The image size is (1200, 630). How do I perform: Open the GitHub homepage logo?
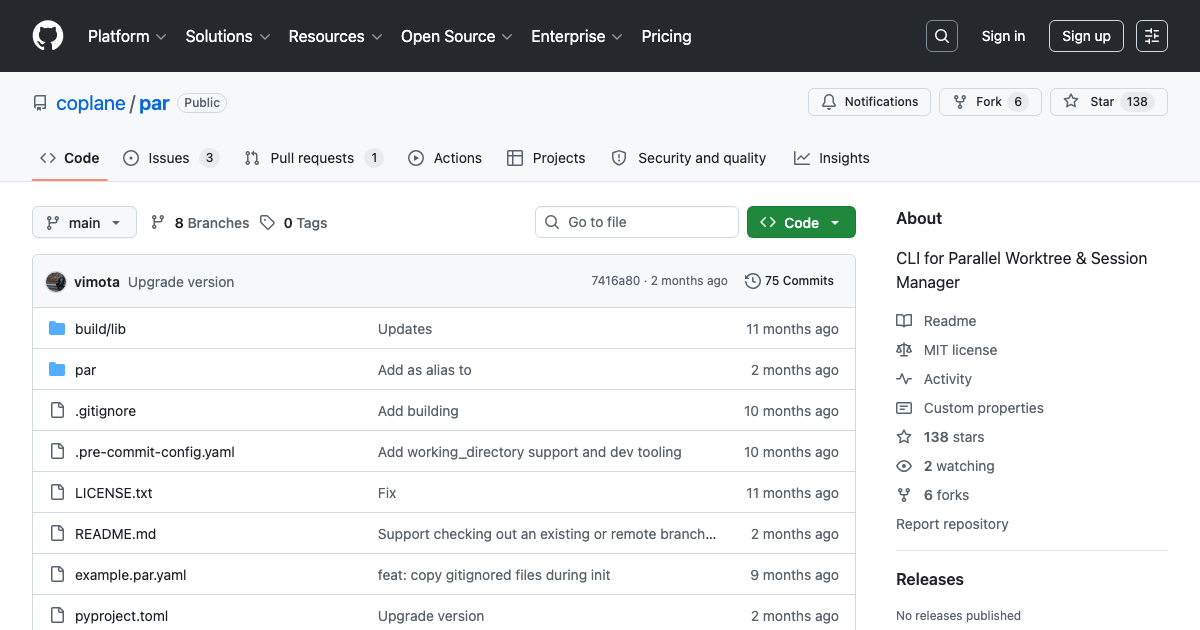(48, 36)
